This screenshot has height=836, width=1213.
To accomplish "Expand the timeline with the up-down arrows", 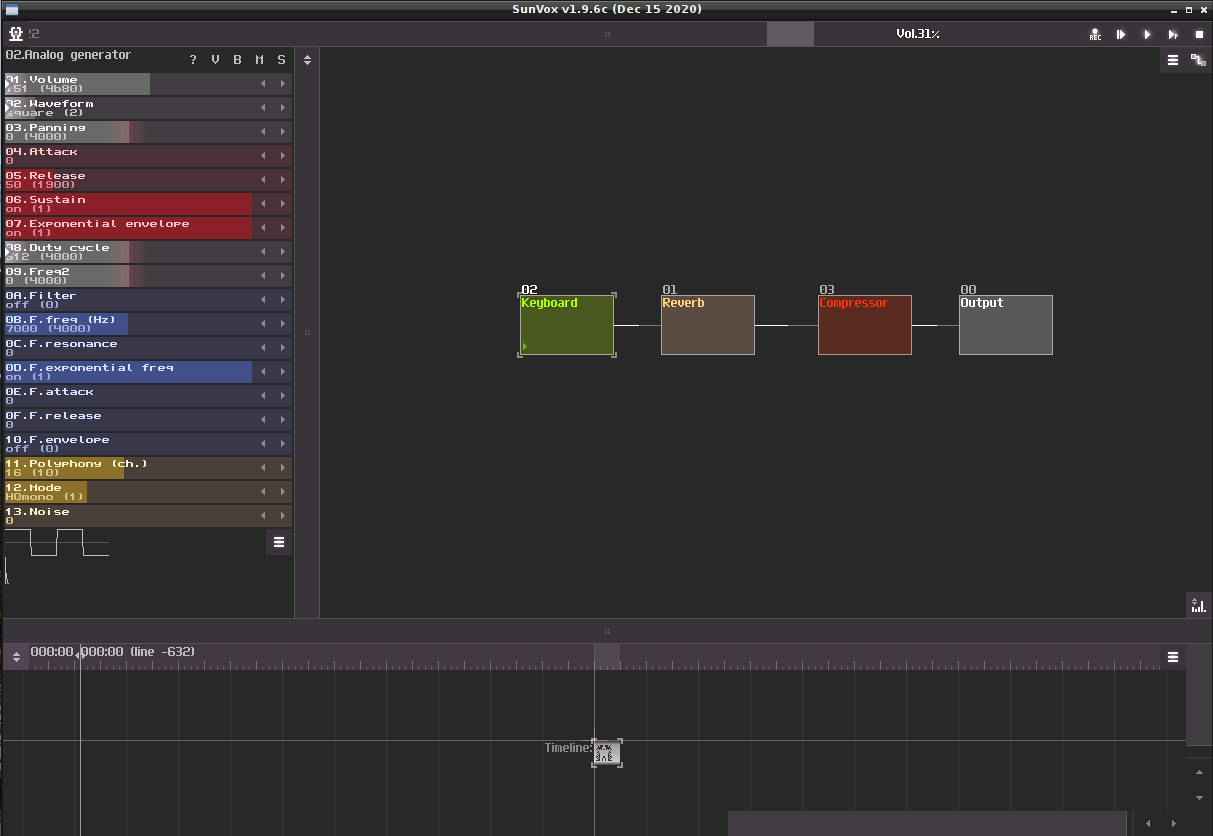I will pyautogui.click(x=15, y=657).
